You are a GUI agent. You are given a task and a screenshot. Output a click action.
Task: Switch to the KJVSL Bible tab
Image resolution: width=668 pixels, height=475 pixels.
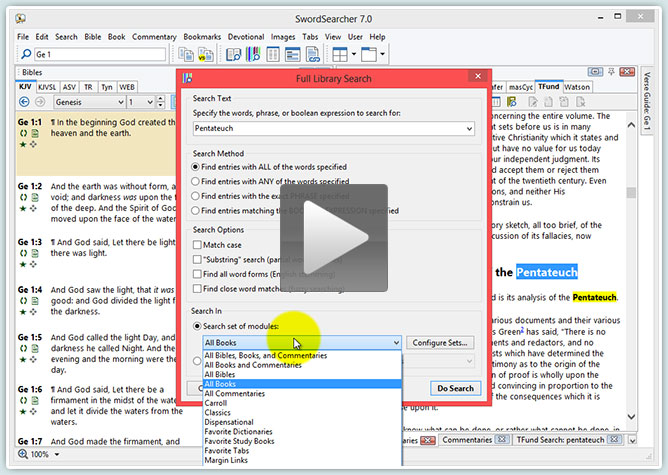(47, 87)
